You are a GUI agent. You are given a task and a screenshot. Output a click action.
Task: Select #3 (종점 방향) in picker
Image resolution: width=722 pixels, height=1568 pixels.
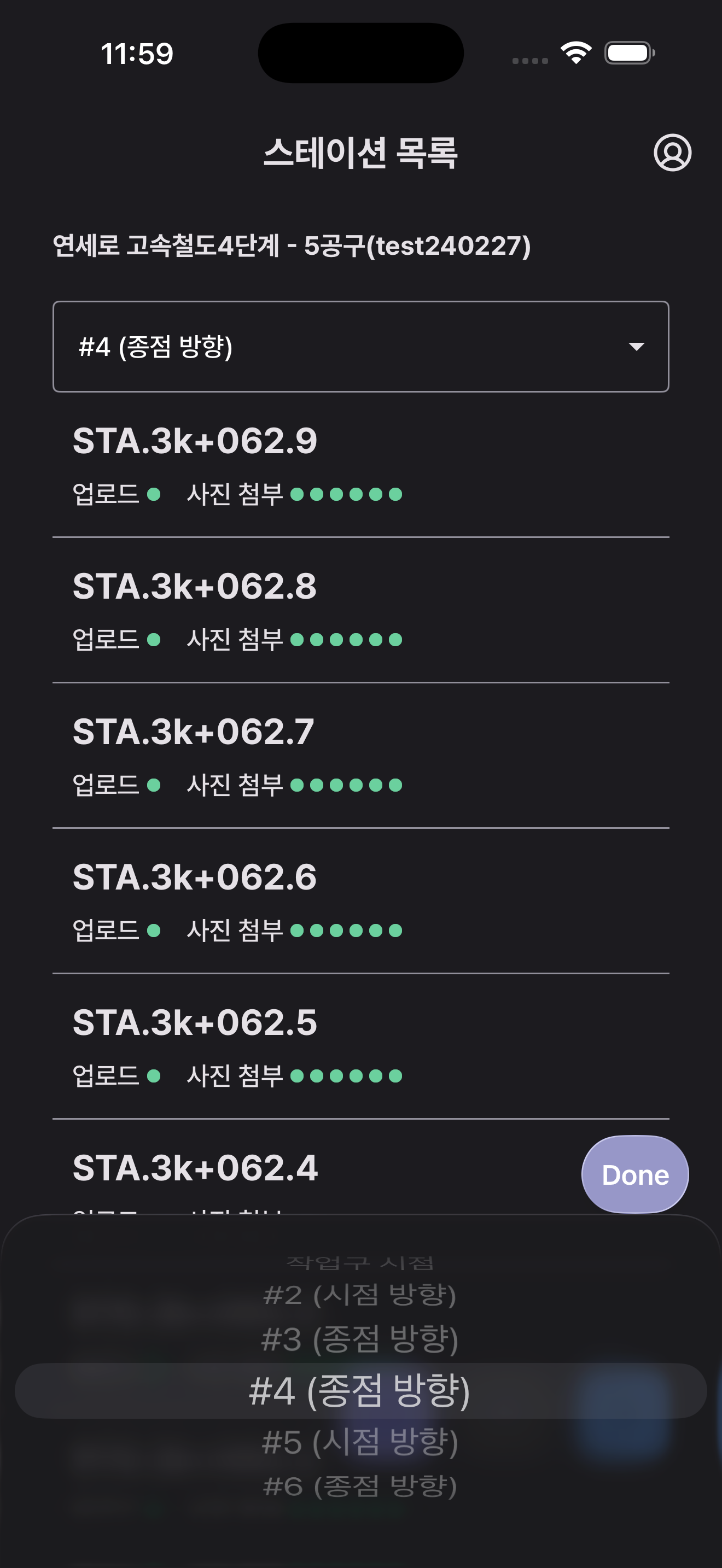tap(360, 1339)
